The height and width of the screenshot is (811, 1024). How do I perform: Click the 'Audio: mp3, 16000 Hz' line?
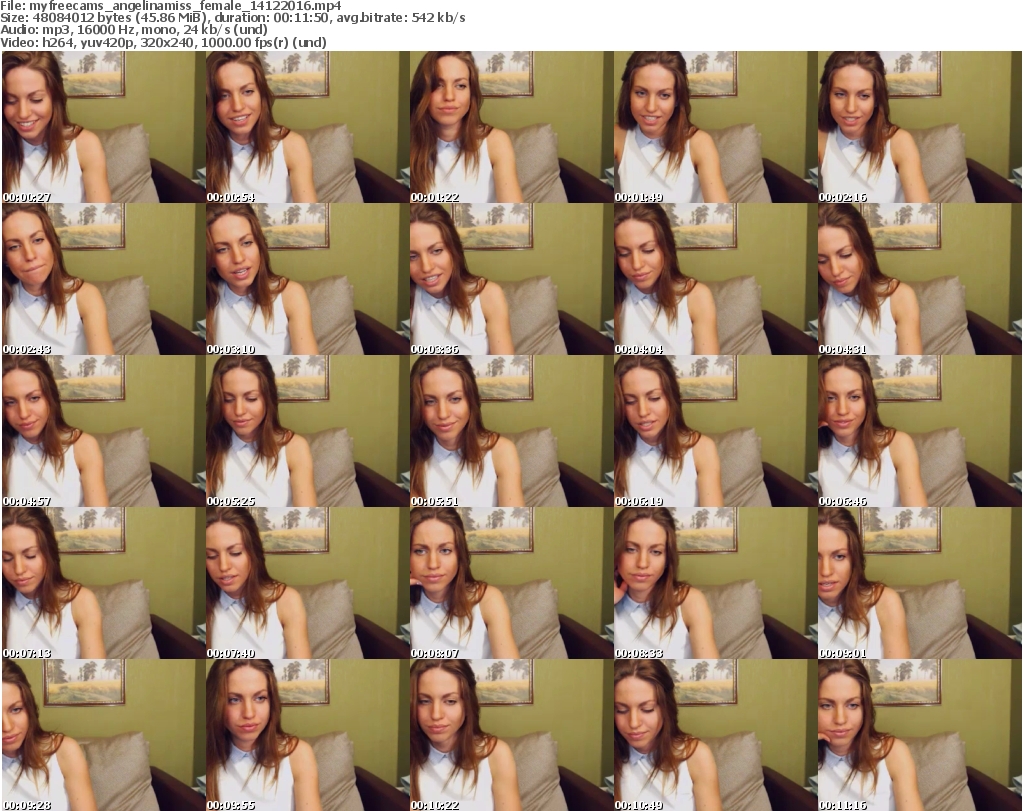[134, 30]
